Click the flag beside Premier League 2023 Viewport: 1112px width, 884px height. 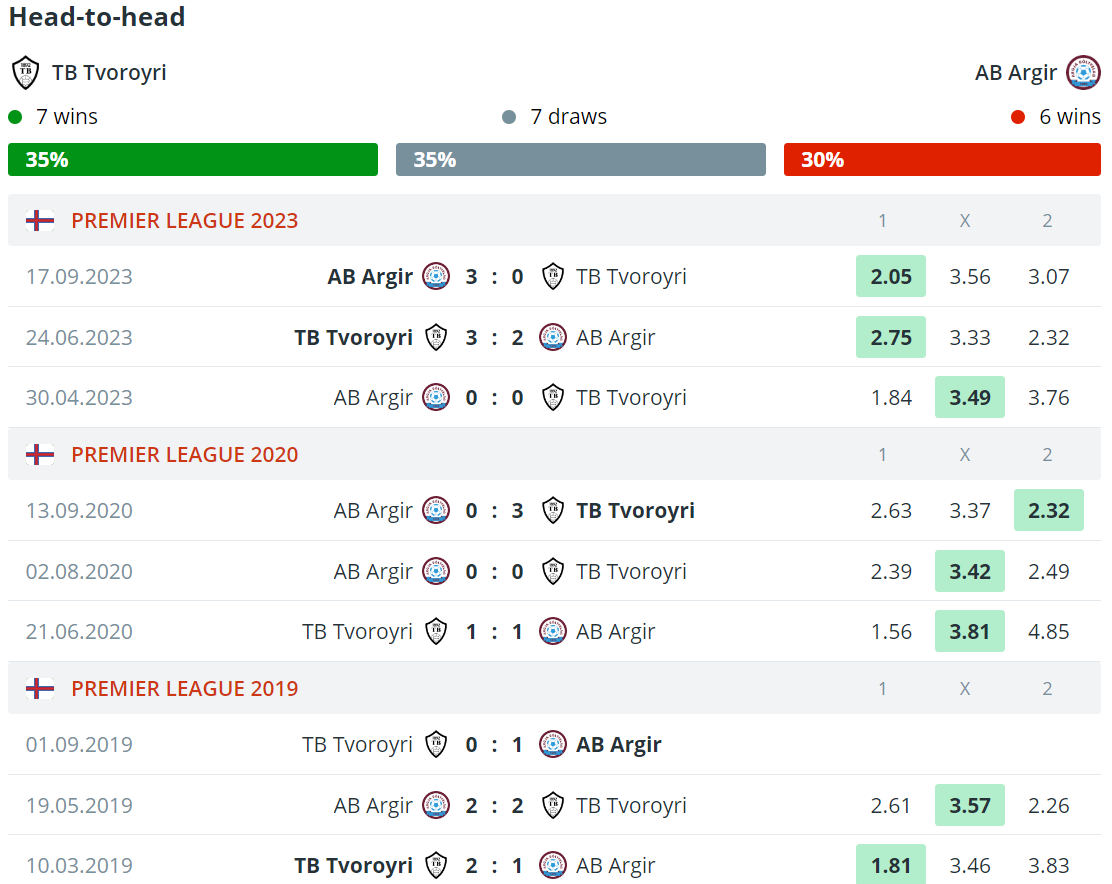click(40, 221)
